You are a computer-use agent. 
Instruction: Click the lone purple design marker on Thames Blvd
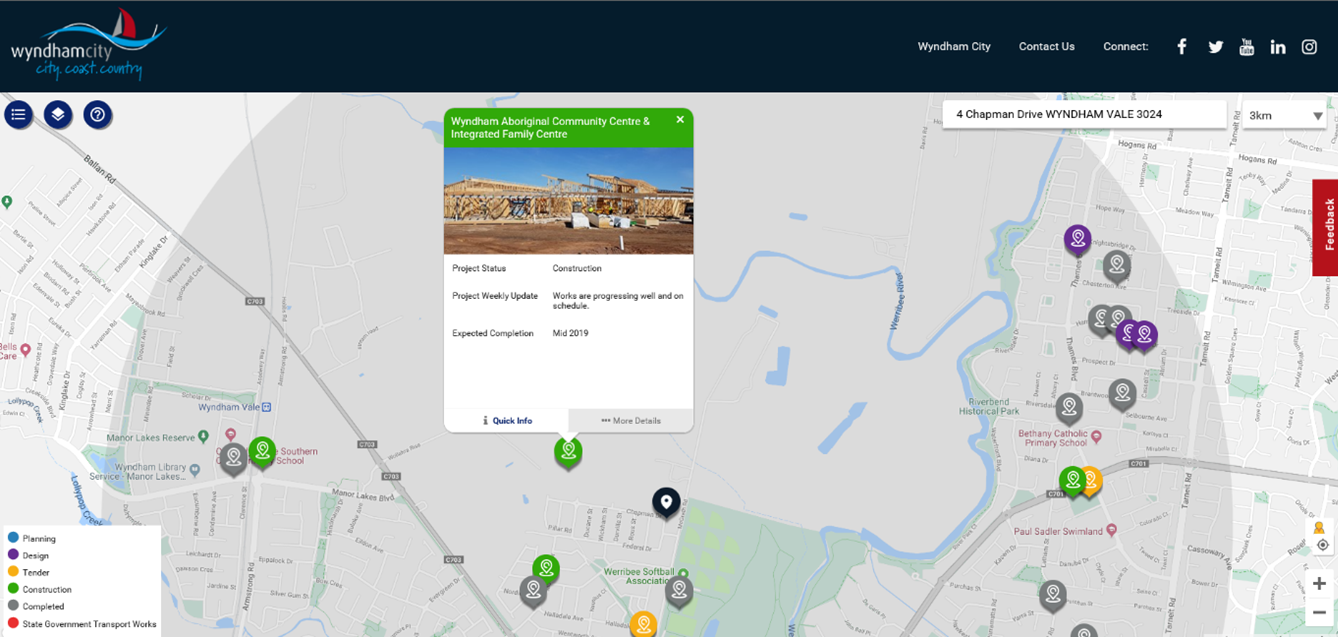[1077, 240]
